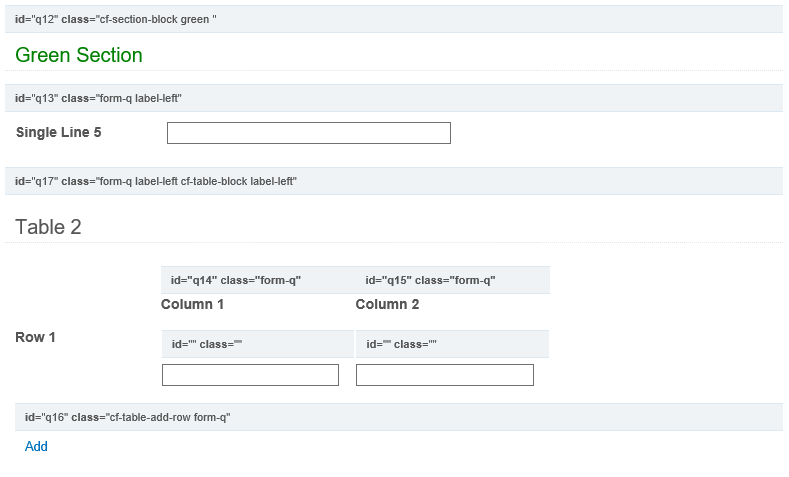This screenshot has height=477, width=789.
Task: Select the Green Section heading
Action: point(79,55)
